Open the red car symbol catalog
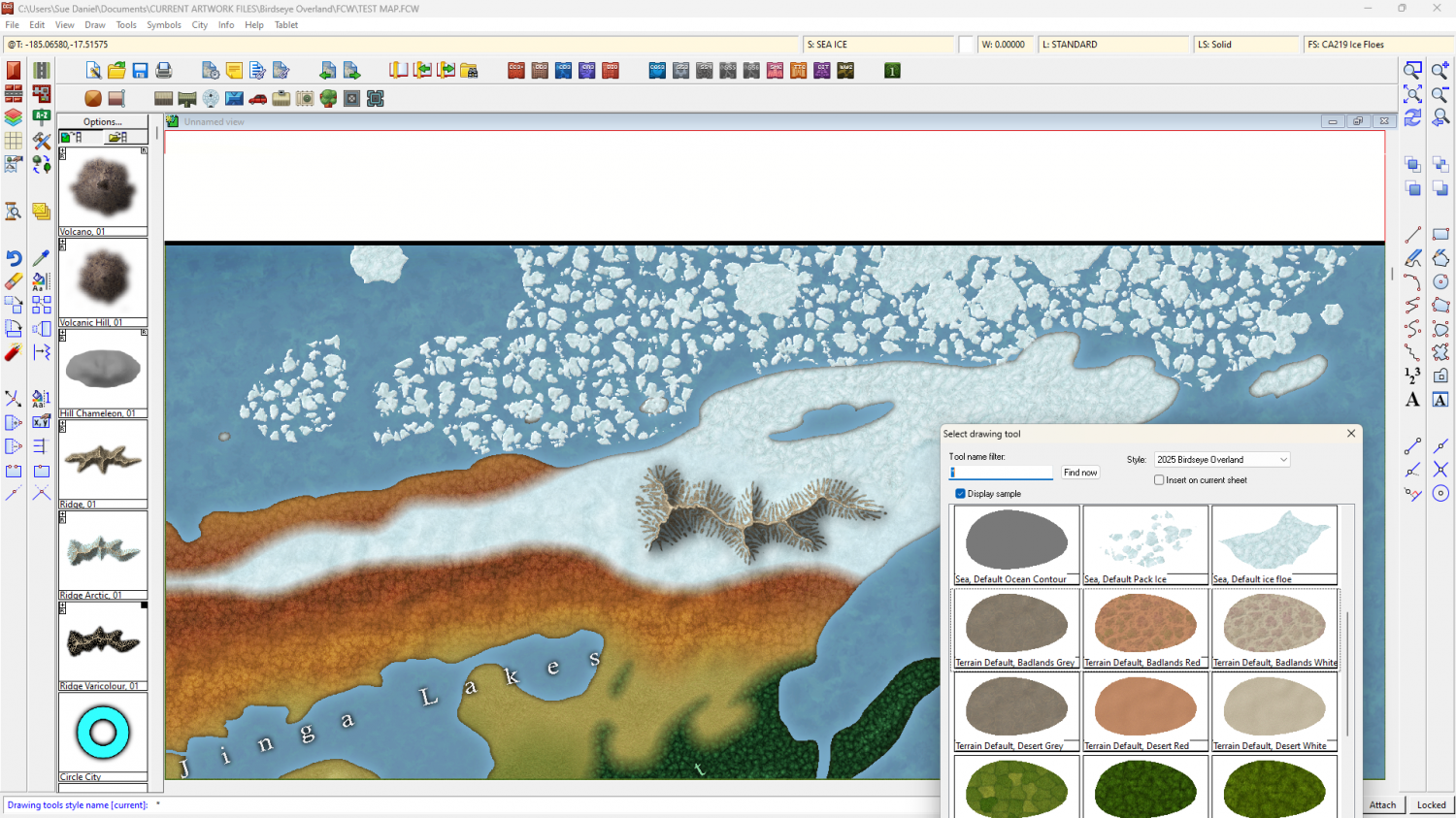The width and height of the screenshot is (1456, 818). point(258,98)
